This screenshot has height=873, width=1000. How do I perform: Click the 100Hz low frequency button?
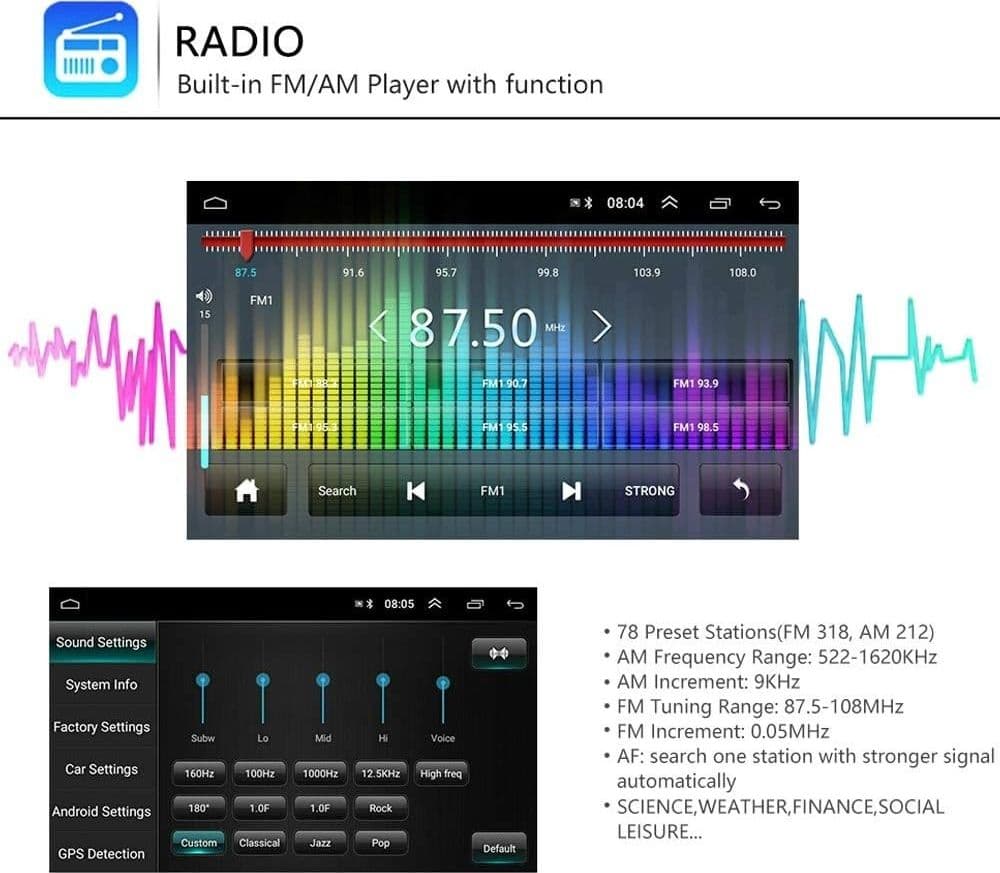pyautogui.click(x=260, y=774)
